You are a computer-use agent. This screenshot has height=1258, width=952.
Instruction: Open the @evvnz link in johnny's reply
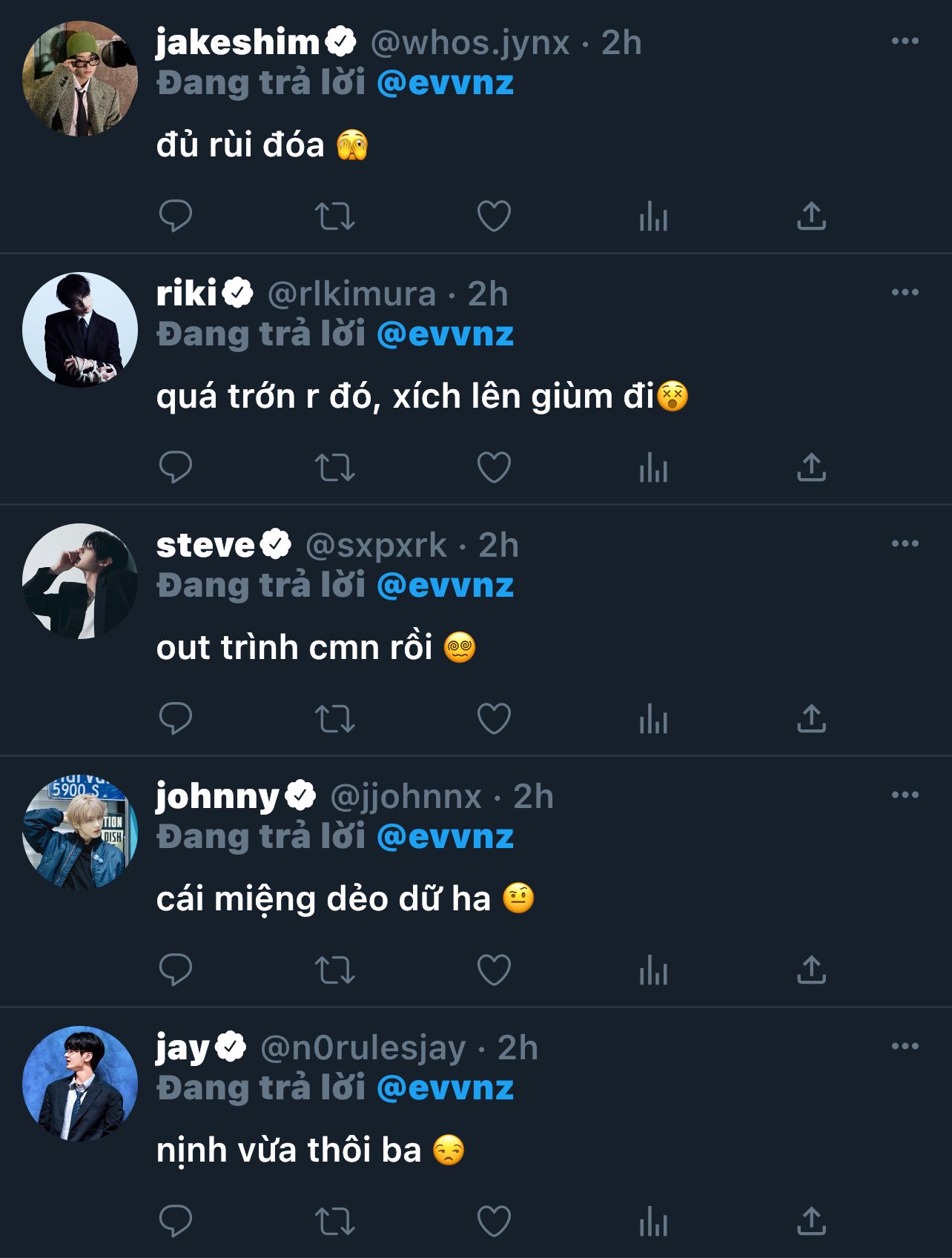(445, 837)
